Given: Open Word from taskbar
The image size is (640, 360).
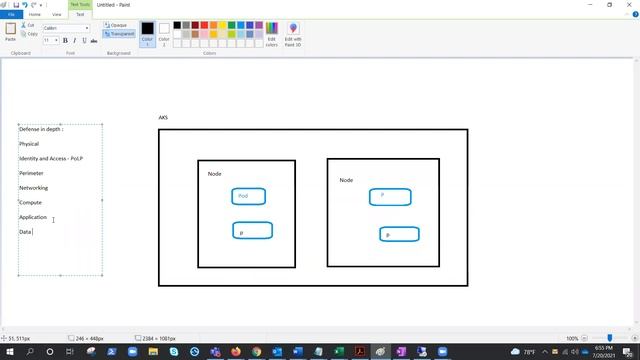Looking at the screenshot, I should coord(298,351).
